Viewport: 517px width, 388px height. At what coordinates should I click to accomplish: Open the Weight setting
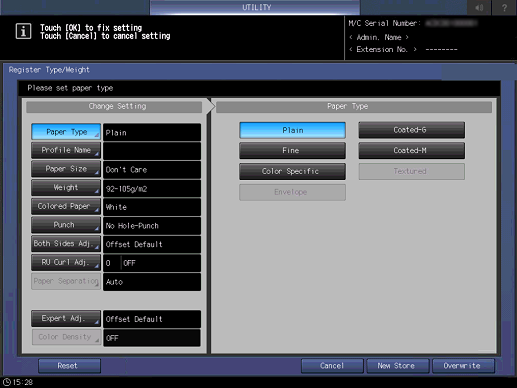pos(66,188)
